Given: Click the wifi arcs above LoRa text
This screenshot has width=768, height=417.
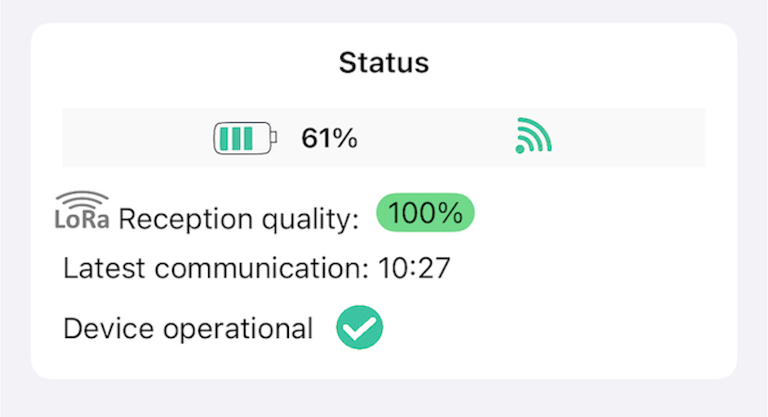Looking at the screenshot, I should pos(82,200).
